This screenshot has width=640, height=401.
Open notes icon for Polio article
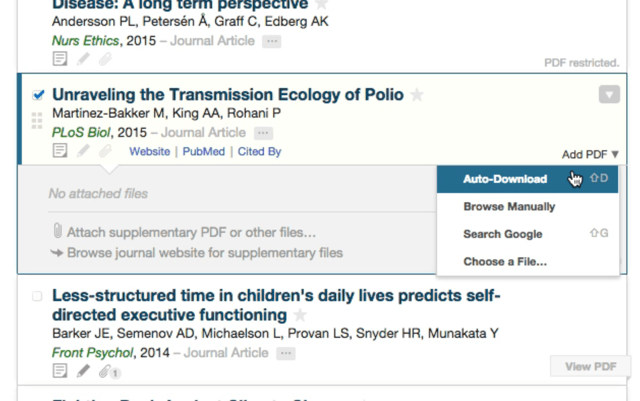click(x=60, y=151)
